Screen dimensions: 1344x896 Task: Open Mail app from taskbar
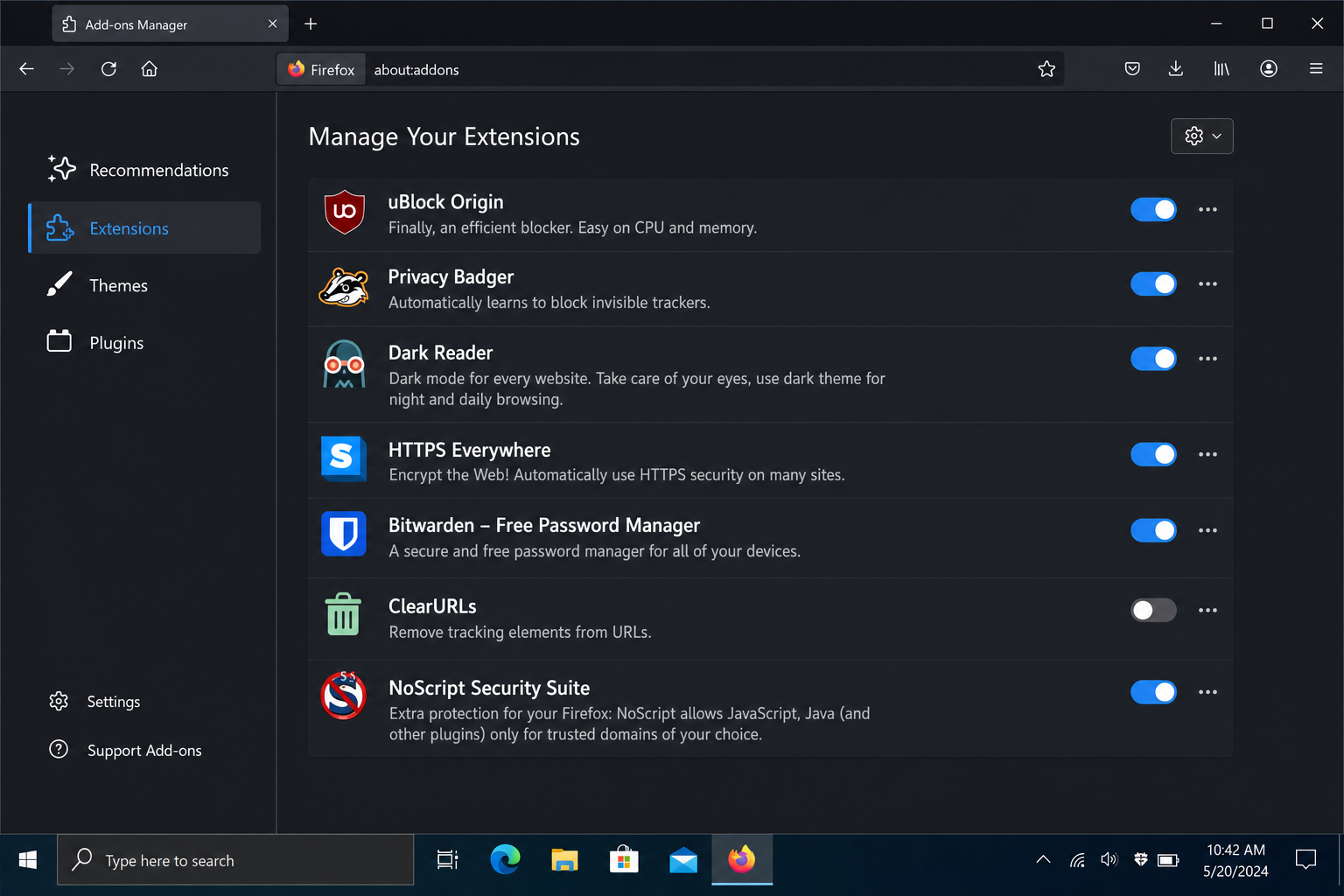pos(683,860)
